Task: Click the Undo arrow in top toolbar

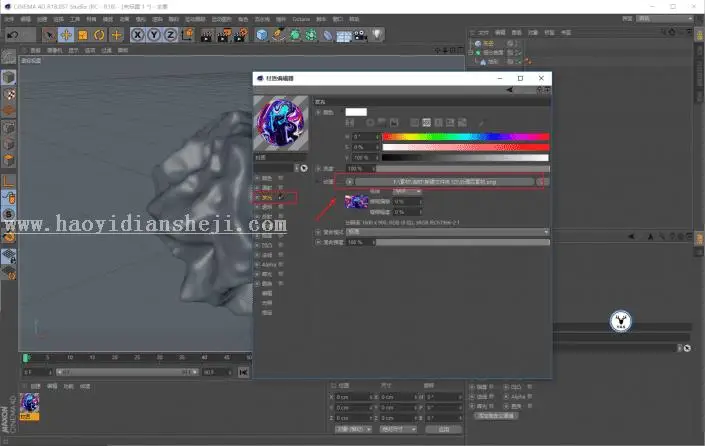Action: tap(13, 35)
